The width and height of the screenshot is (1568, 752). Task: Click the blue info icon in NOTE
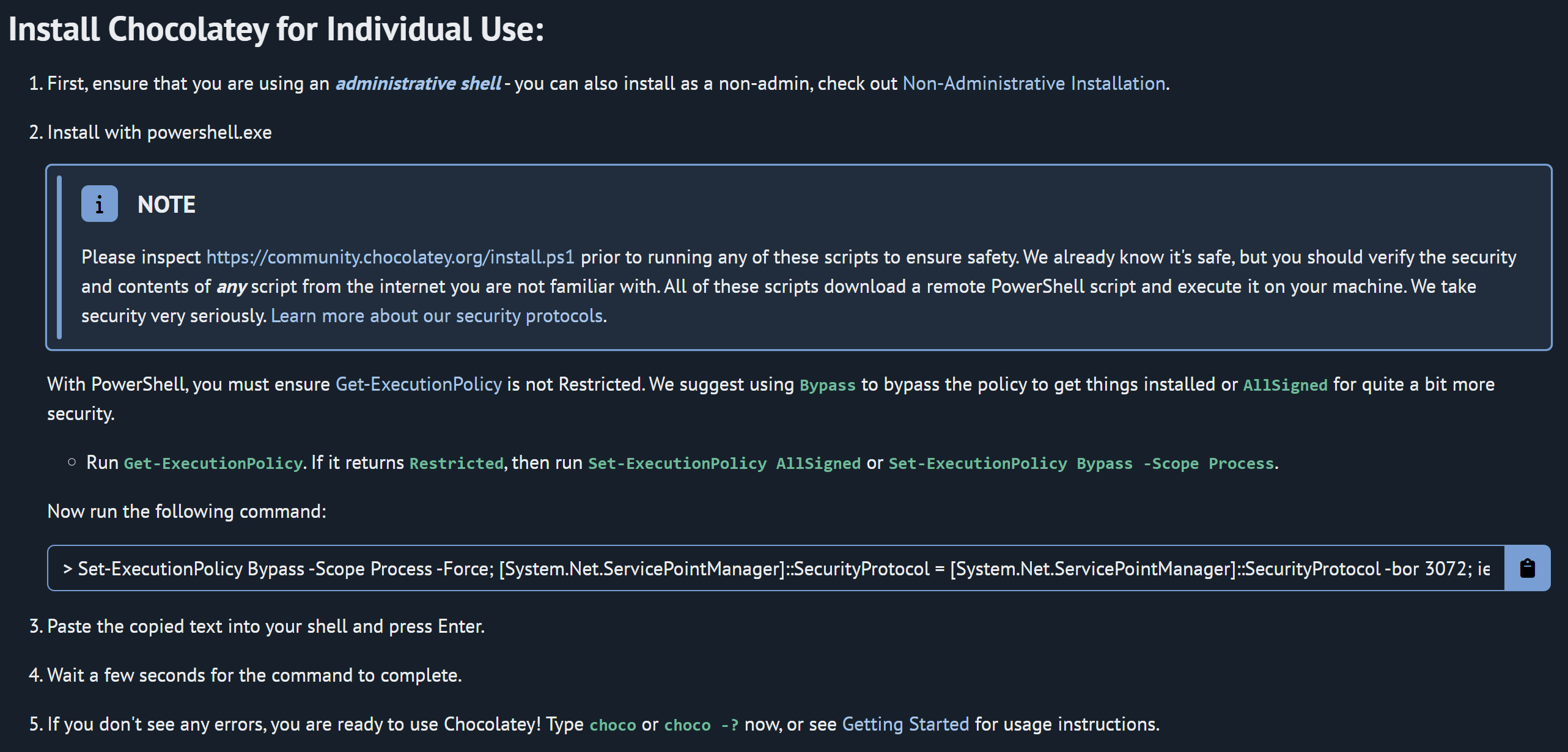click(99, 204)
